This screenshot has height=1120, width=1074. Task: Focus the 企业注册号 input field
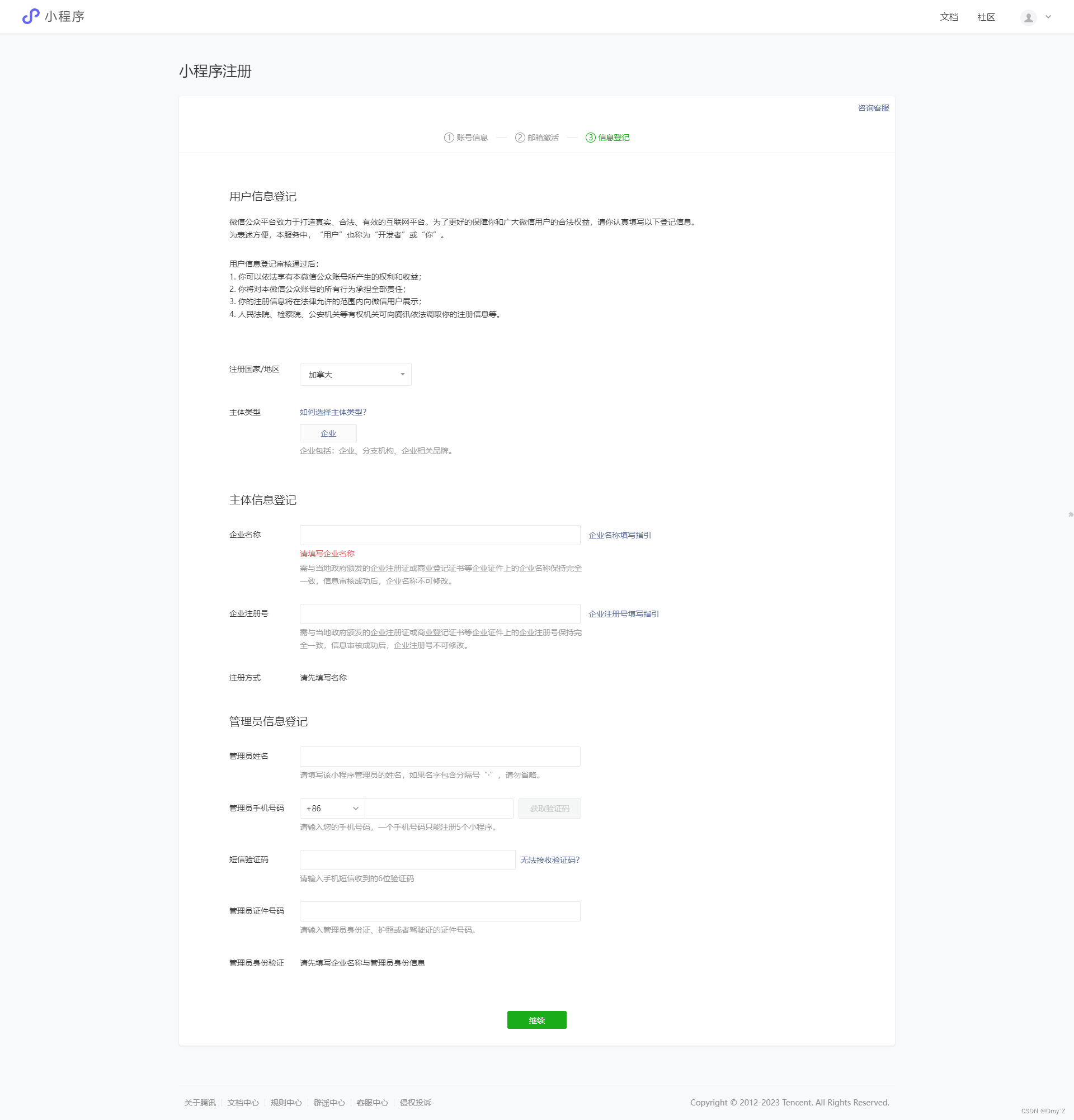click(440, 614)
